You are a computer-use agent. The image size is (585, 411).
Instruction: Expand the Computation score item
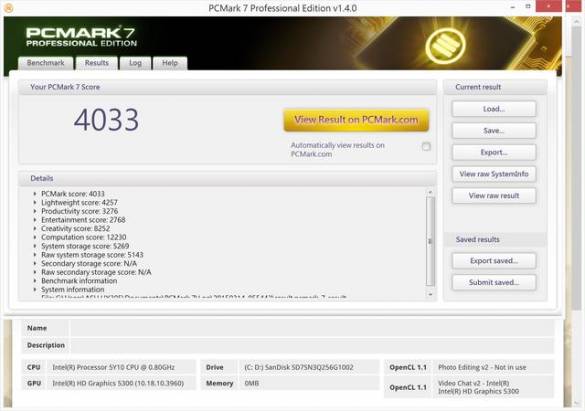point(35,237)
